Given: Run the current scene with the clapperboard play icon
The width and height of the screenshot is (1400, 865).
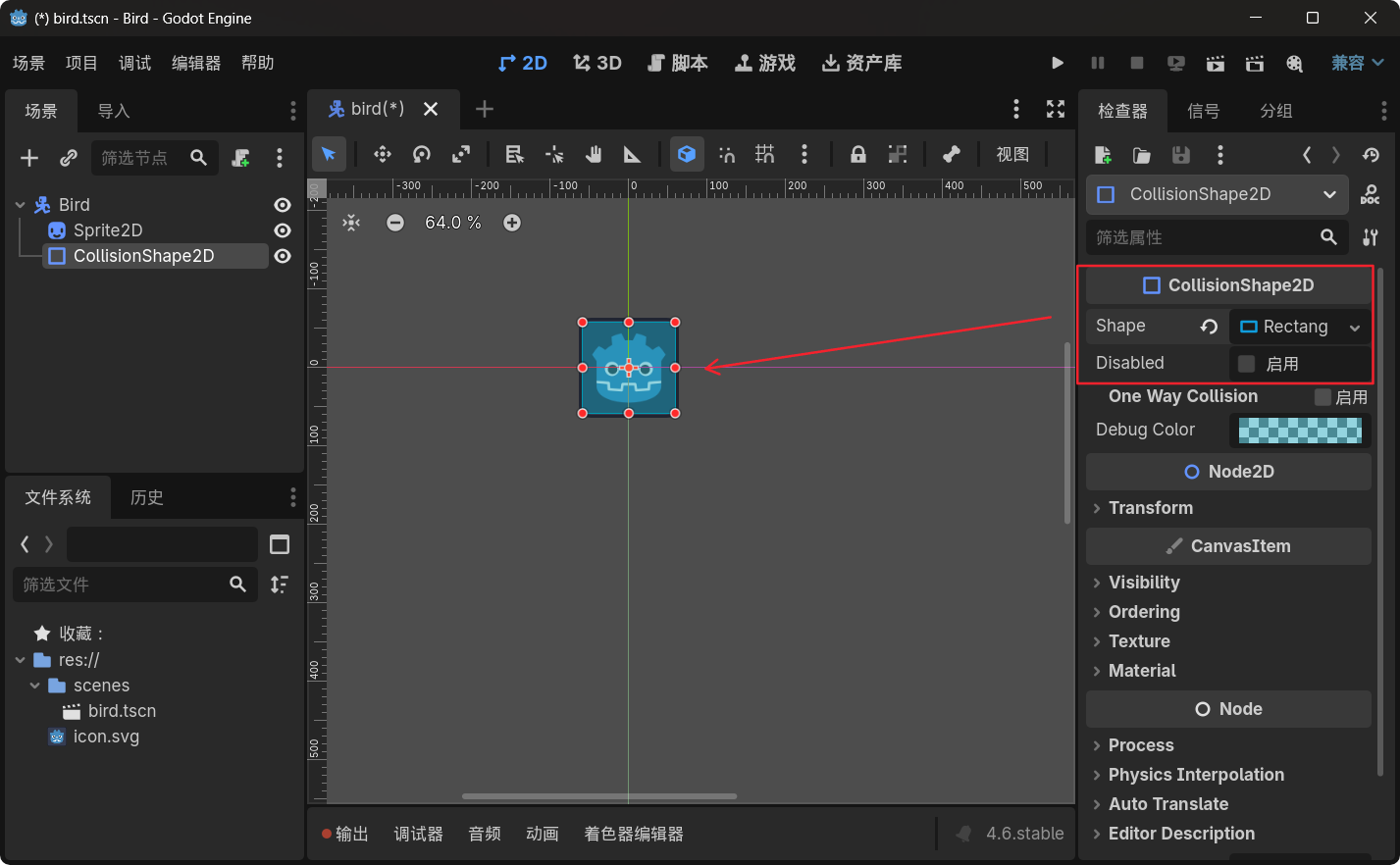Looking at the screenshot, I should pyautogui.click(x=1216, y=63).
